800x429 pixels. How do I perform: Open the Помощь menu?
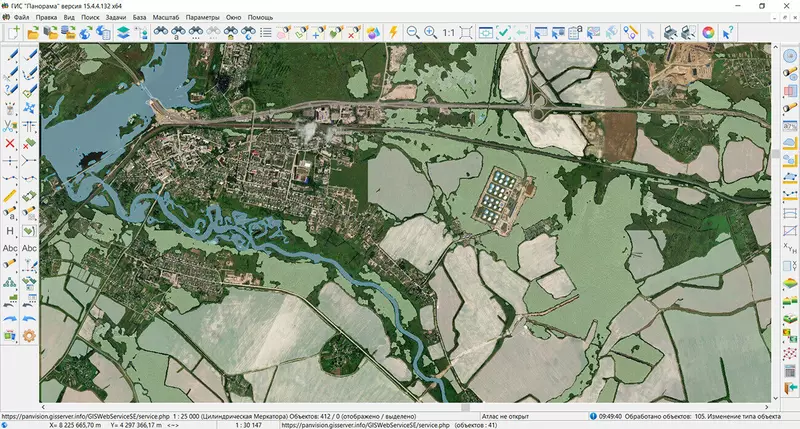click(x=260, y=18)
